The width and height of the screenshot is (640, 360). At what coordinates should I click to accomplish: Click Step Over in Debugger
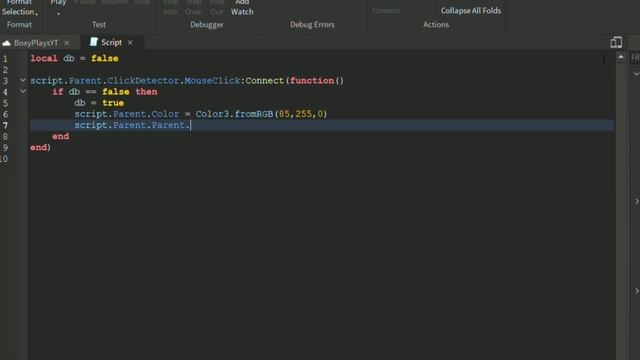pos(193,7)
